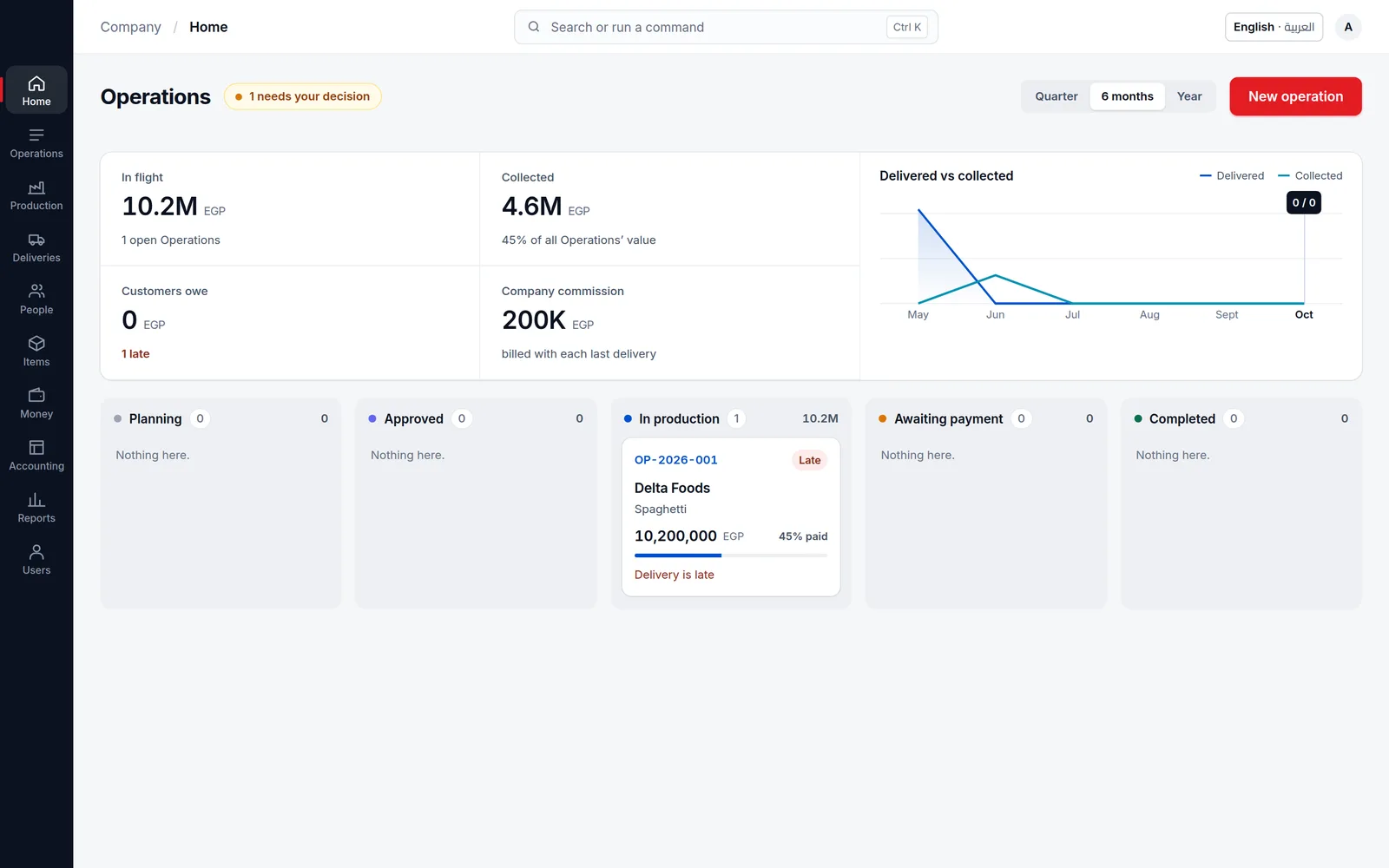Click the 45% paid progress bar

pyautogui.click(x=731, y=556)
